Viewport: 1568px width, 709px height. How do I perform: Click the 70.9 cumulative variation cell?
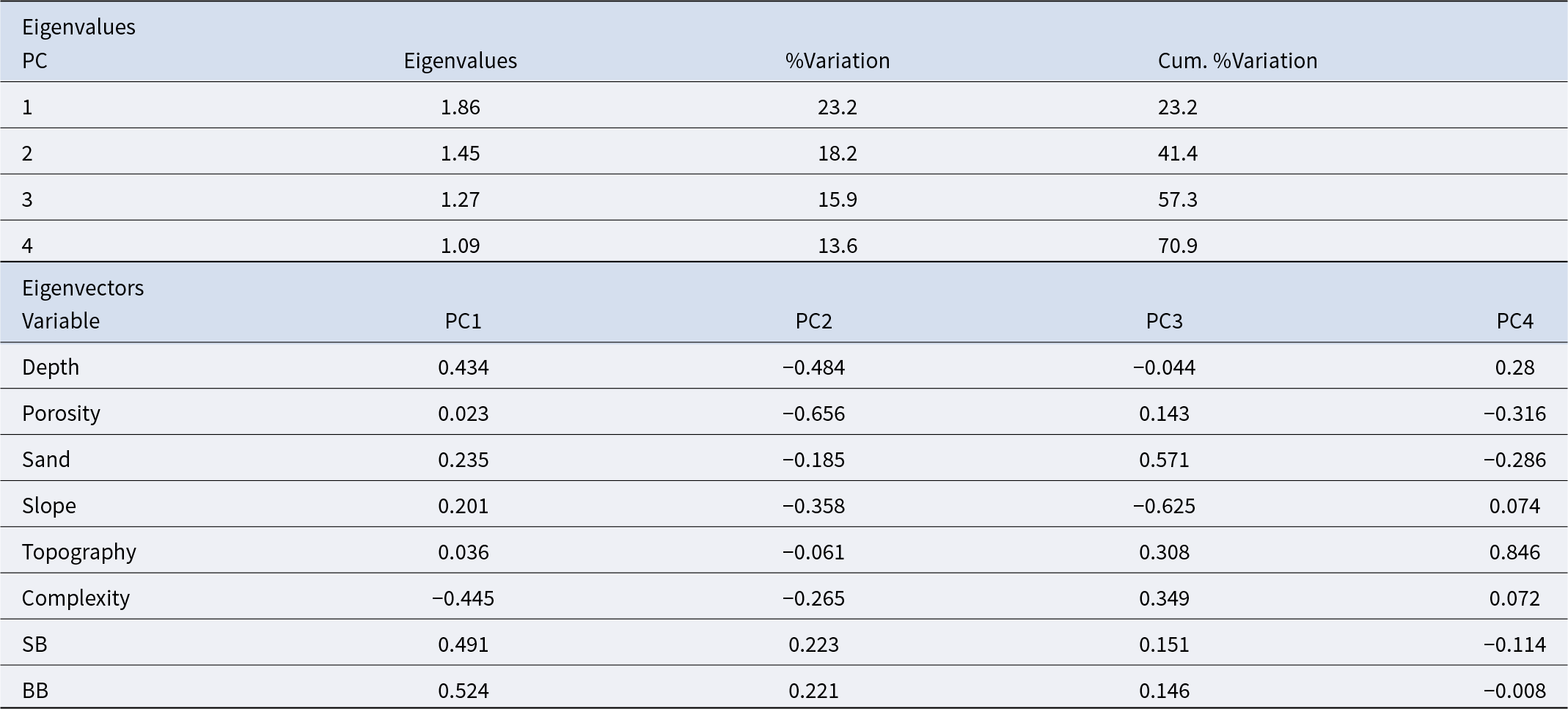1178,246
